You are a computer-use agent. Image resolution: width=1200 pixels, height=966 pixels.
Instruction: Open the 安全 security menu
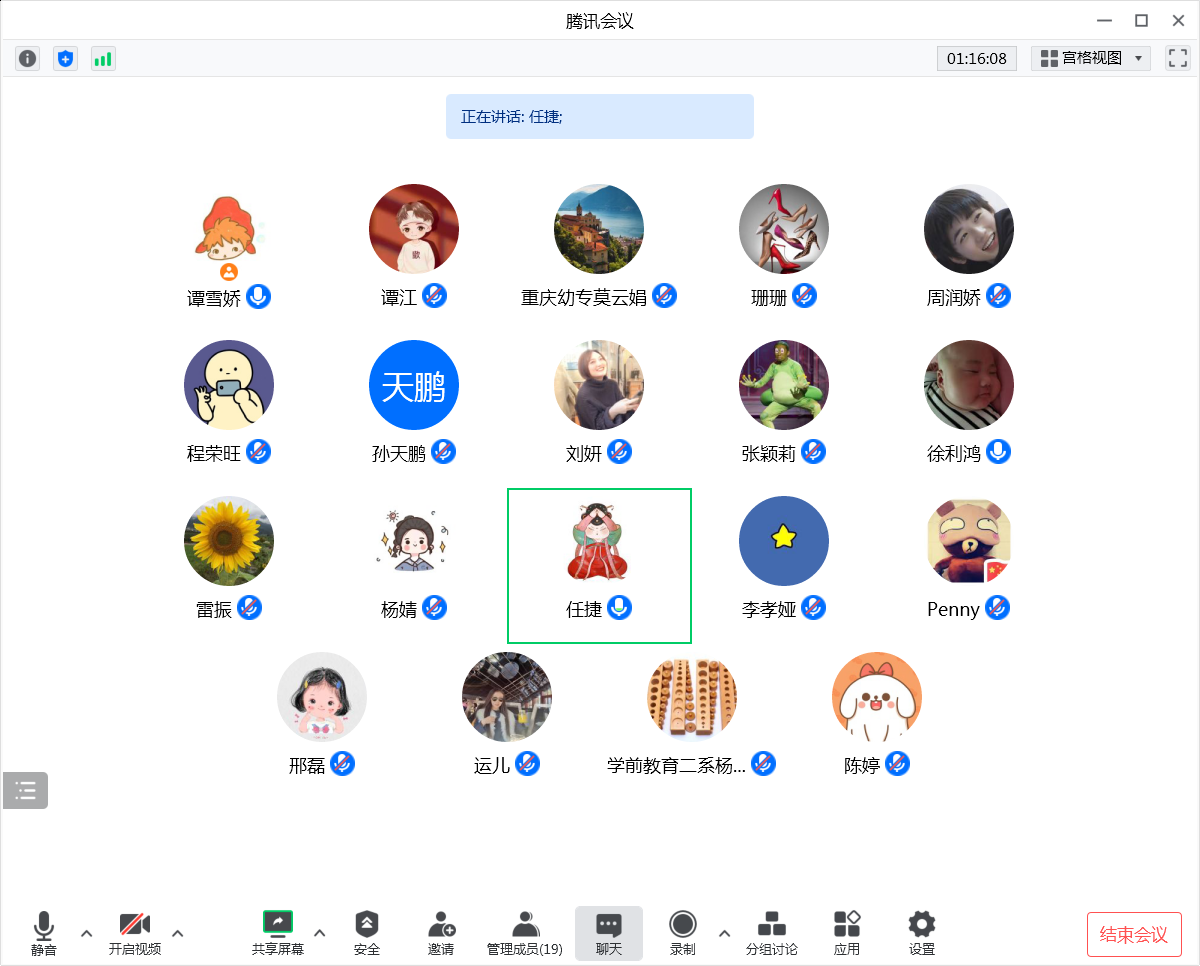pos(367,934)
